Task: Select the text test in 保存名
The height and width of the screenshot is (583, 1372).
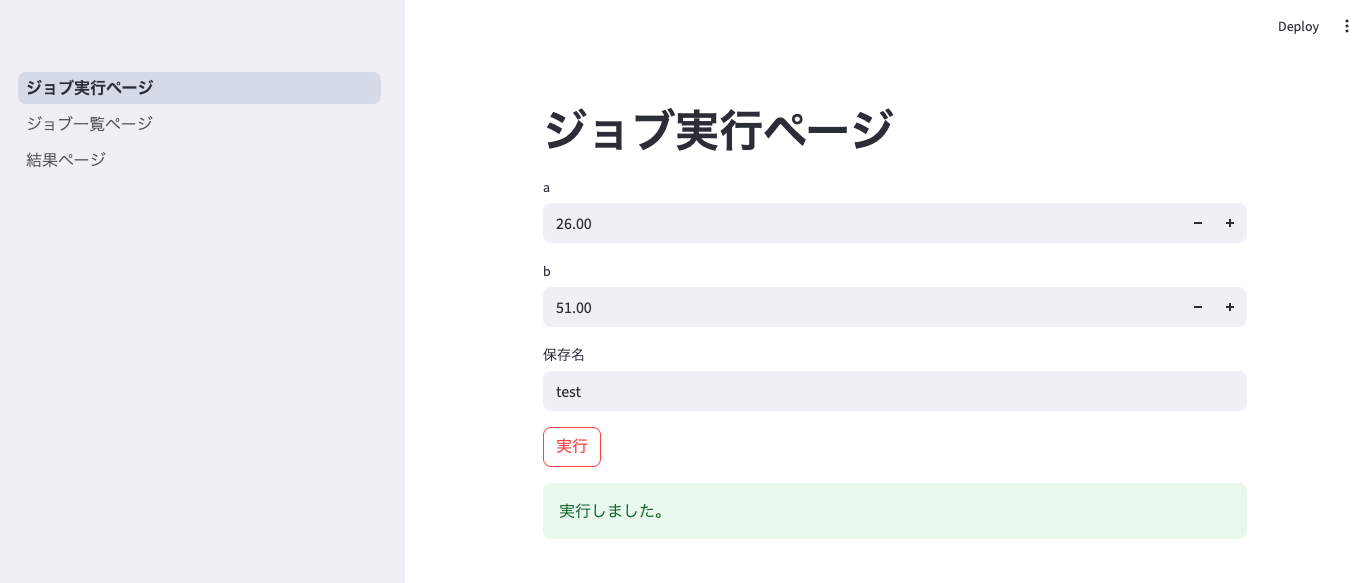Action: (568, 391)
